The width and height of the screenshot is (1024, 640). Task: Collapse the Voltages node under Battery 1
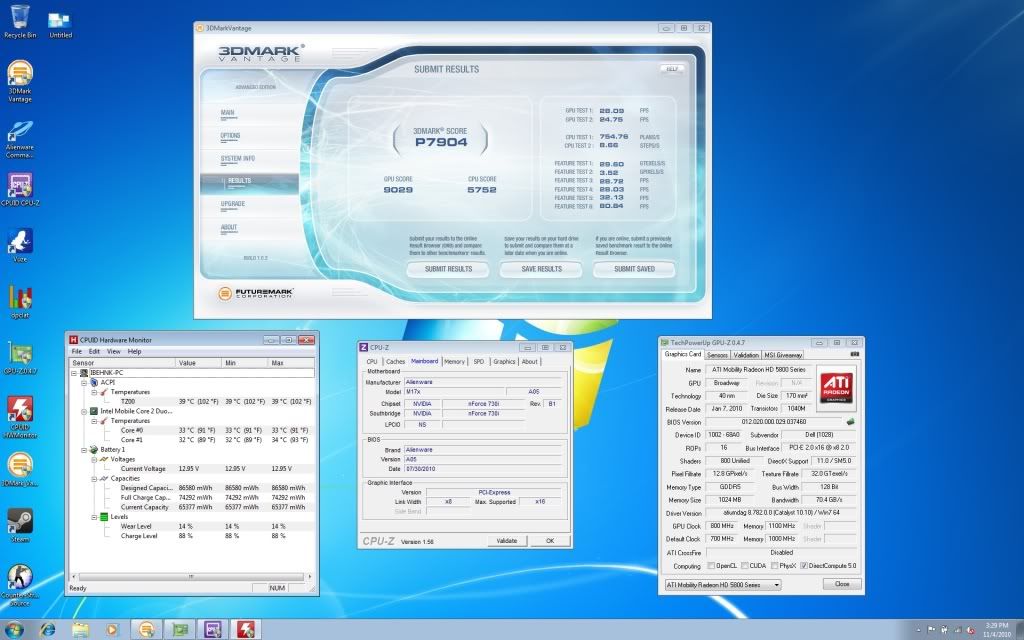pos(94,459)
